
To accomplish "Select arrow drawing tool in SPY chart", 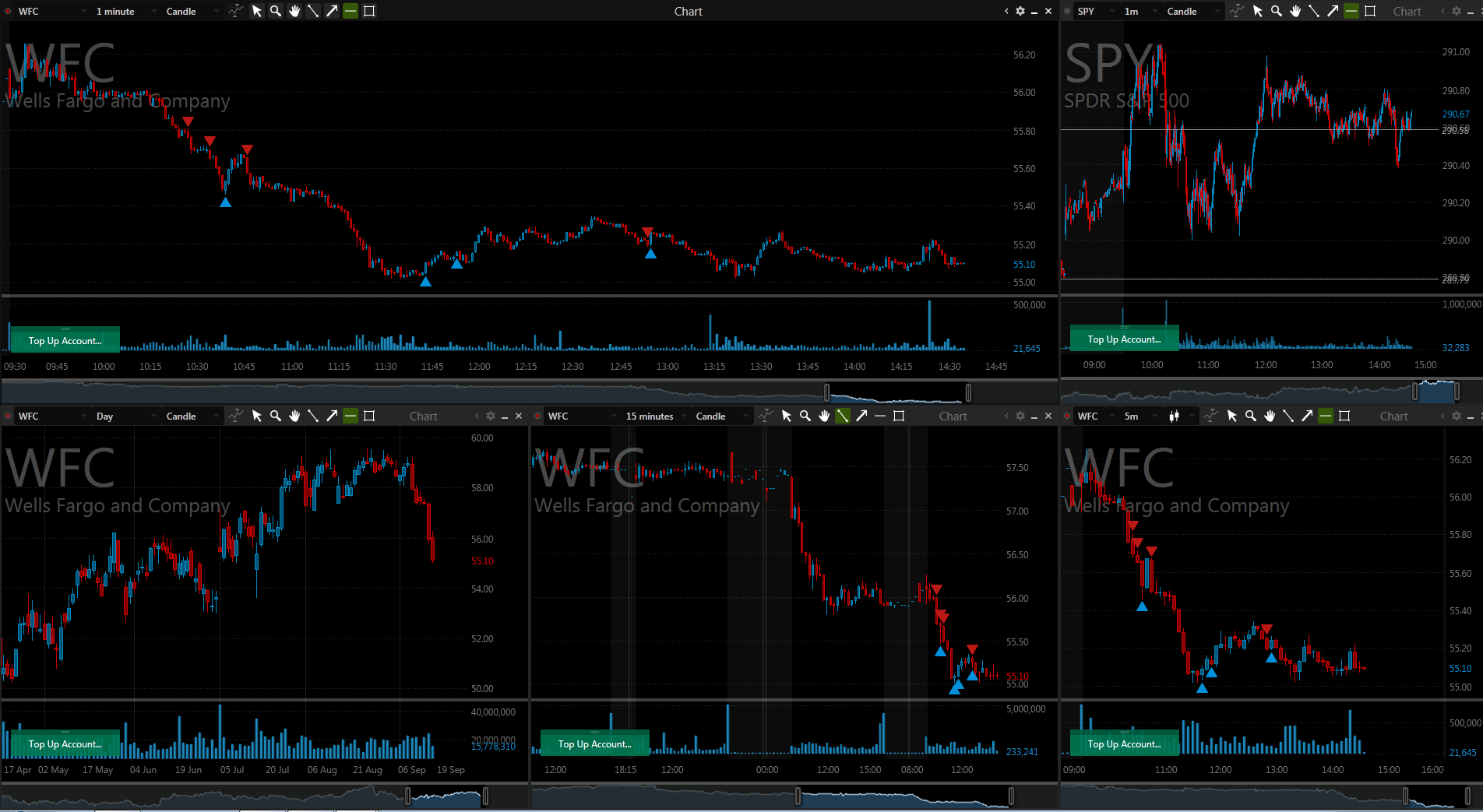I will pos(1333,11).
